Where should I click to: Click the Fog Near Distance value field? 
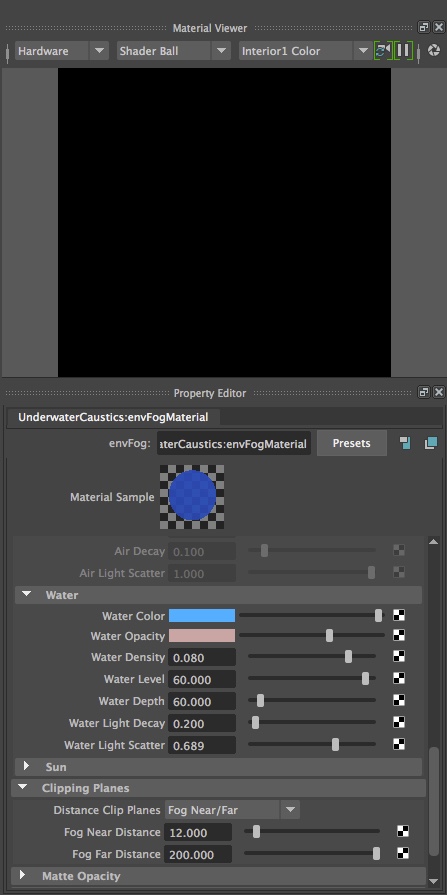point(198,832)
